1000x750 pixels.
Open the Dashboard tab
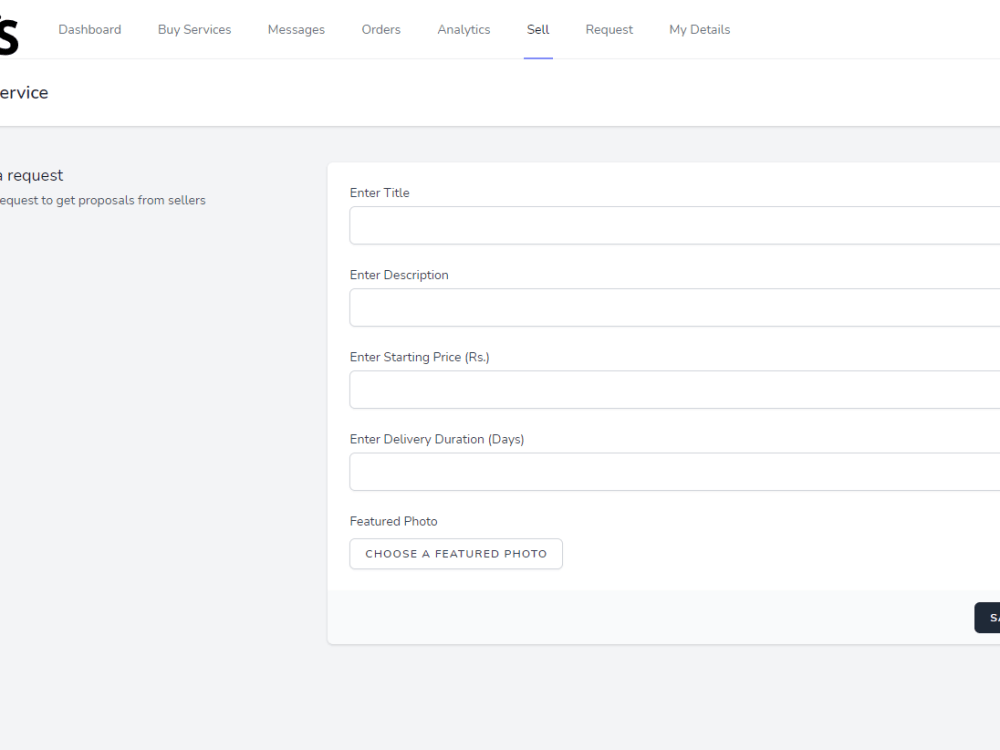coord(89,29)
